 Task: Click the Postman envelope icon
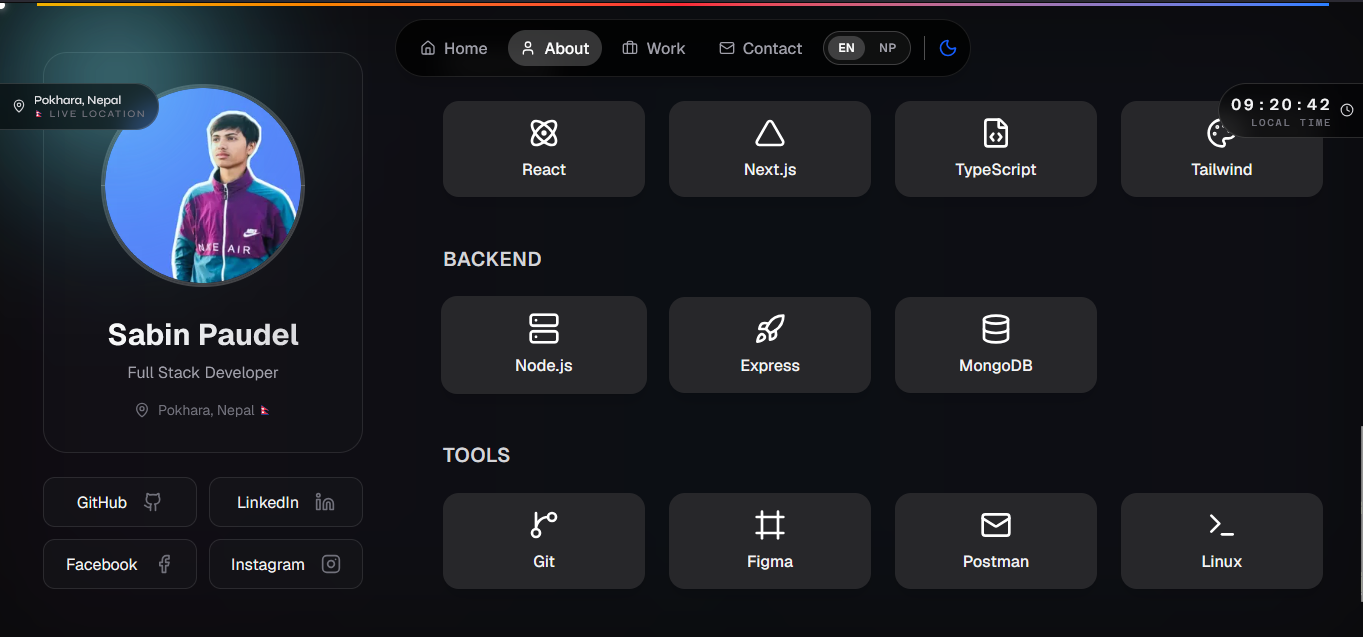click(x=996, y=525)
